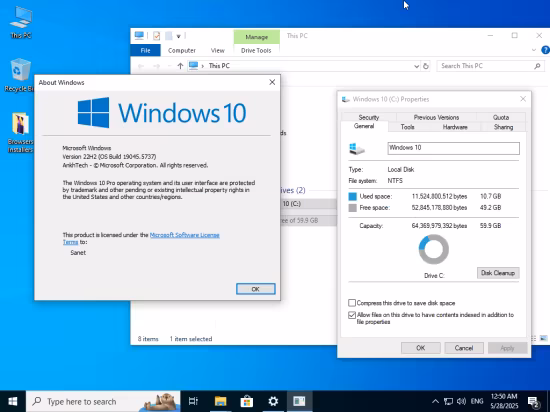The width and height of the screenshot is (550, 412).
Task: Open the View ribbon tab
Action: tap(217, 50)
